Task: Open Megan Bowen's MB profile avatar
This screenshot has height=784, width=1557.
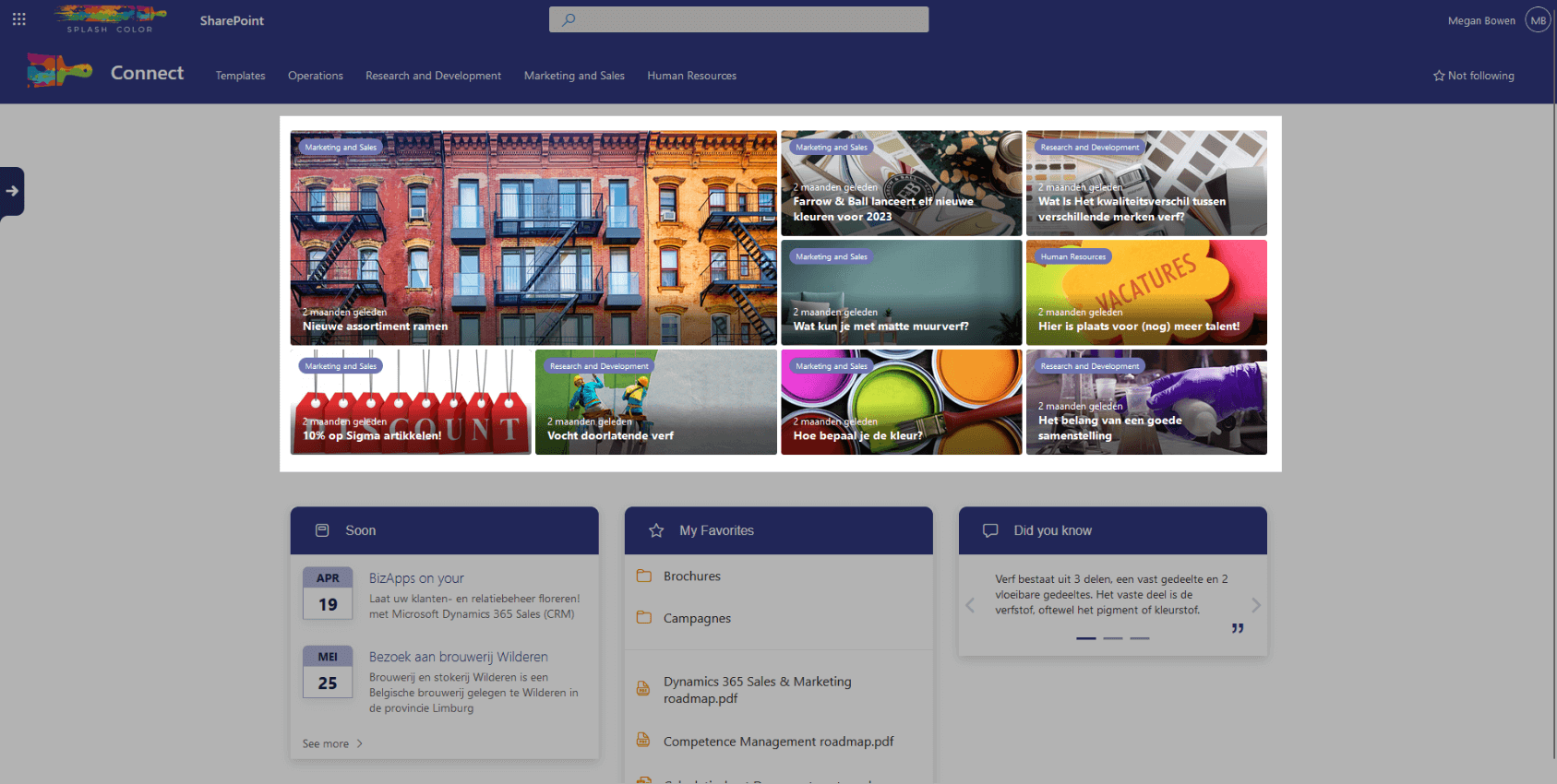Action: pyautogui.click(x=1538, y=20)
